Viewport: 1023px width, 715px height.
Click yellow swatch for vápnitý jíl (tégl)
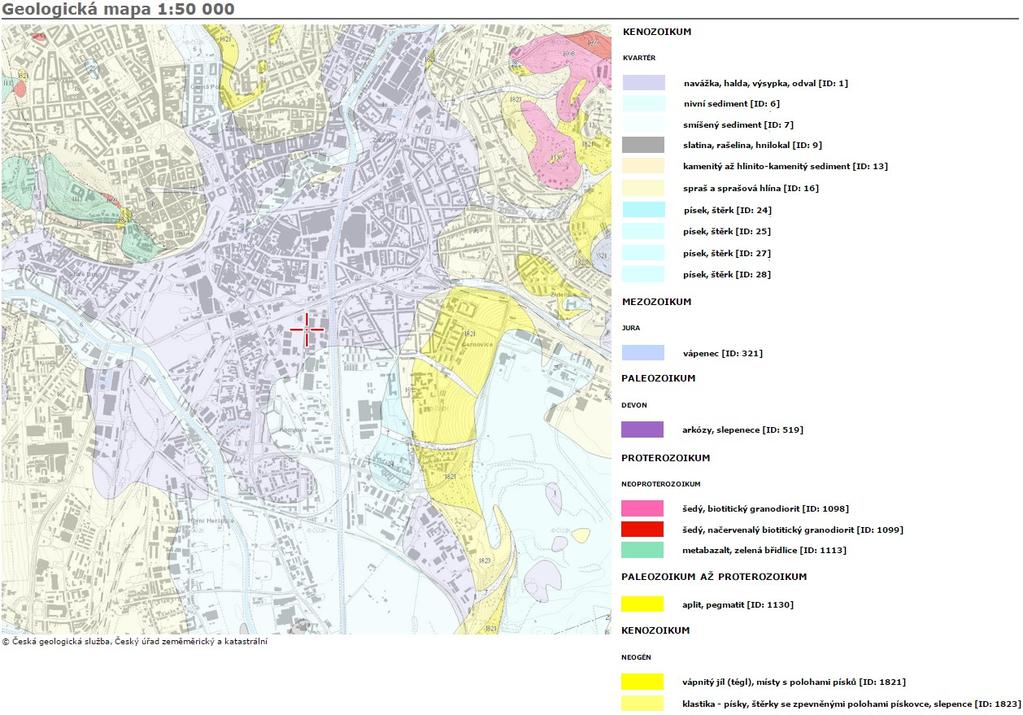click(643, 682)
